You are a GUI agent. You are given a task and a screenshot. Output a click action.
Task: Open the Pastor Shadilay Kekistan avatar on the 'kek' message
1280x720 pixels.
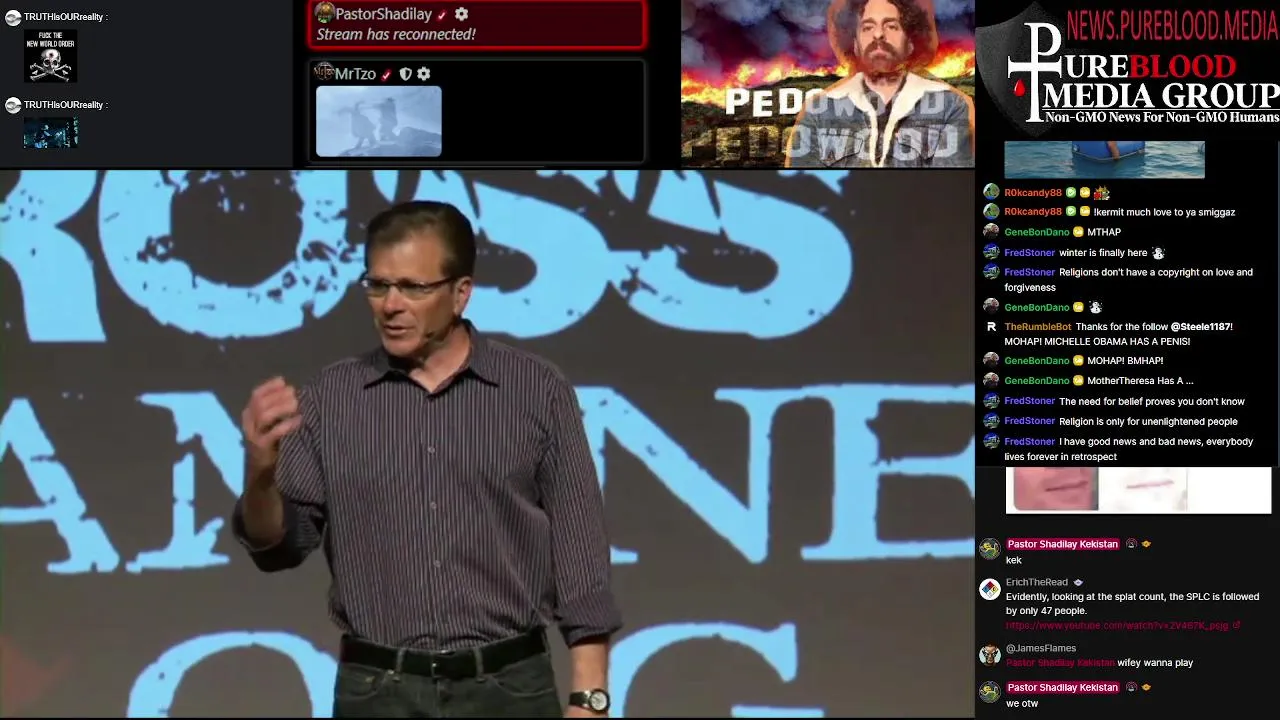point(989,549)
